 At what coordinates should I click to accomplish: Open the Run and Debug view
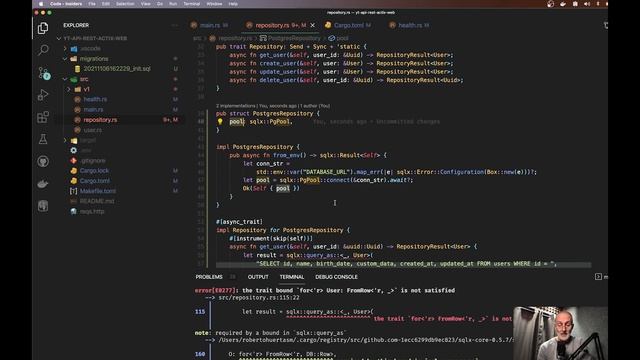coord(43,95)
